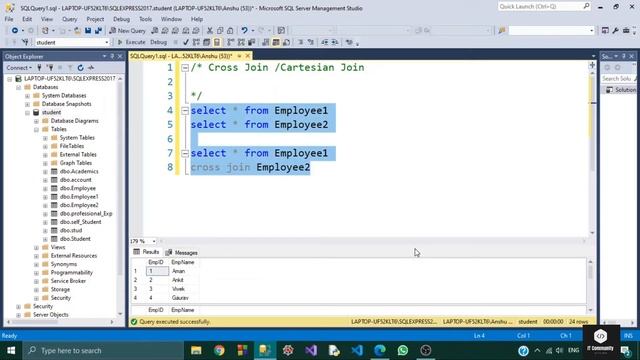Image resolution: width=640 pixels, height=360 pixels.
Task: Collapse the select statement on line 4
Action: (185, 111)
